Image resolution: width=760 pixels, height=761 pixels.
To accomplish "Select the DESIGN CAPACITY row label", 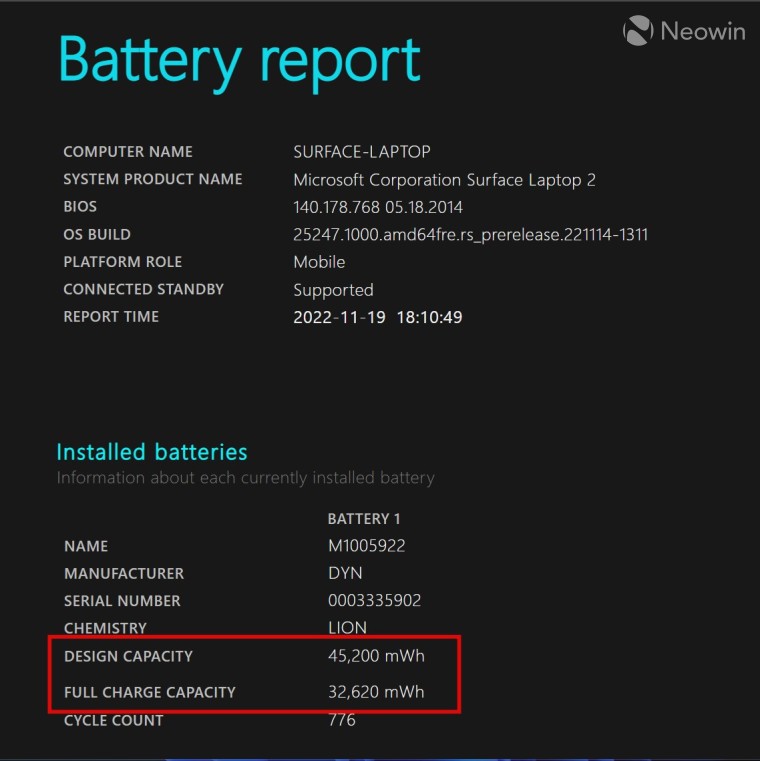I will [129, 657].
